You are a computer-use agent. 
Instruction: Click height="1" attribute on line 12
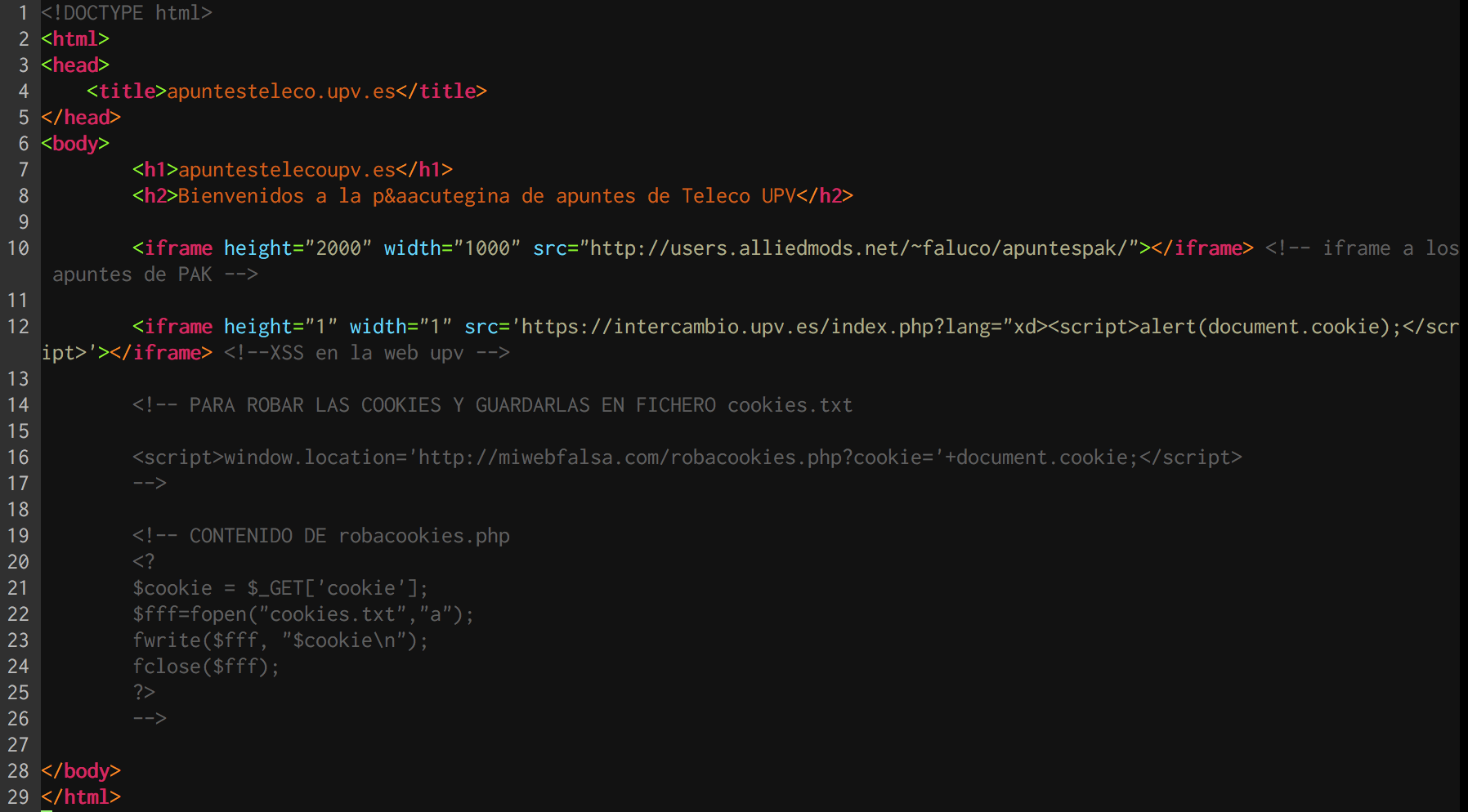[x=281, y=327]
